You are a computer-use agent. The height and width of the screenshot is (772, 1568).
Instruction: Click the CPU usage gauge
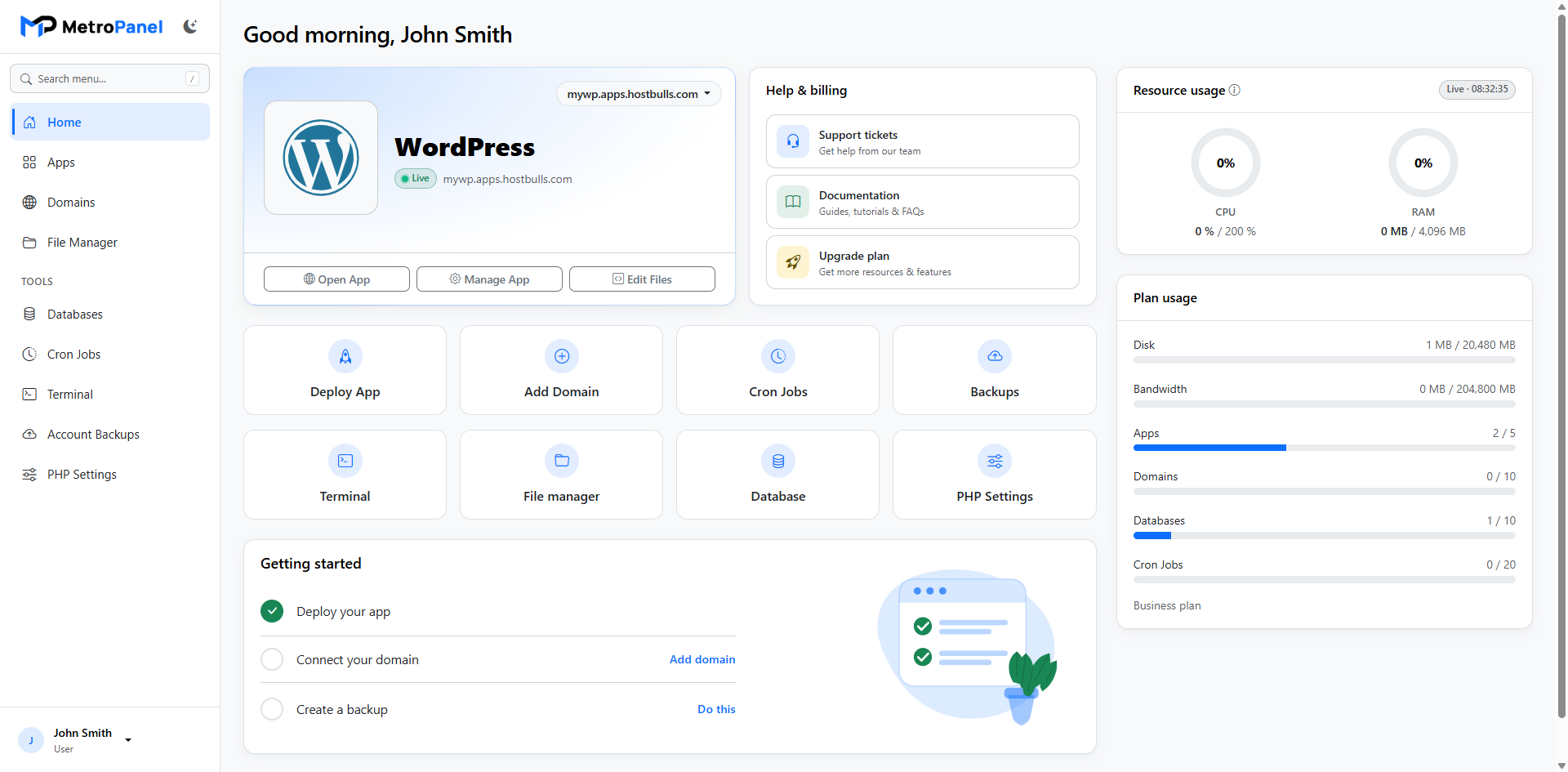(1226, 163)
